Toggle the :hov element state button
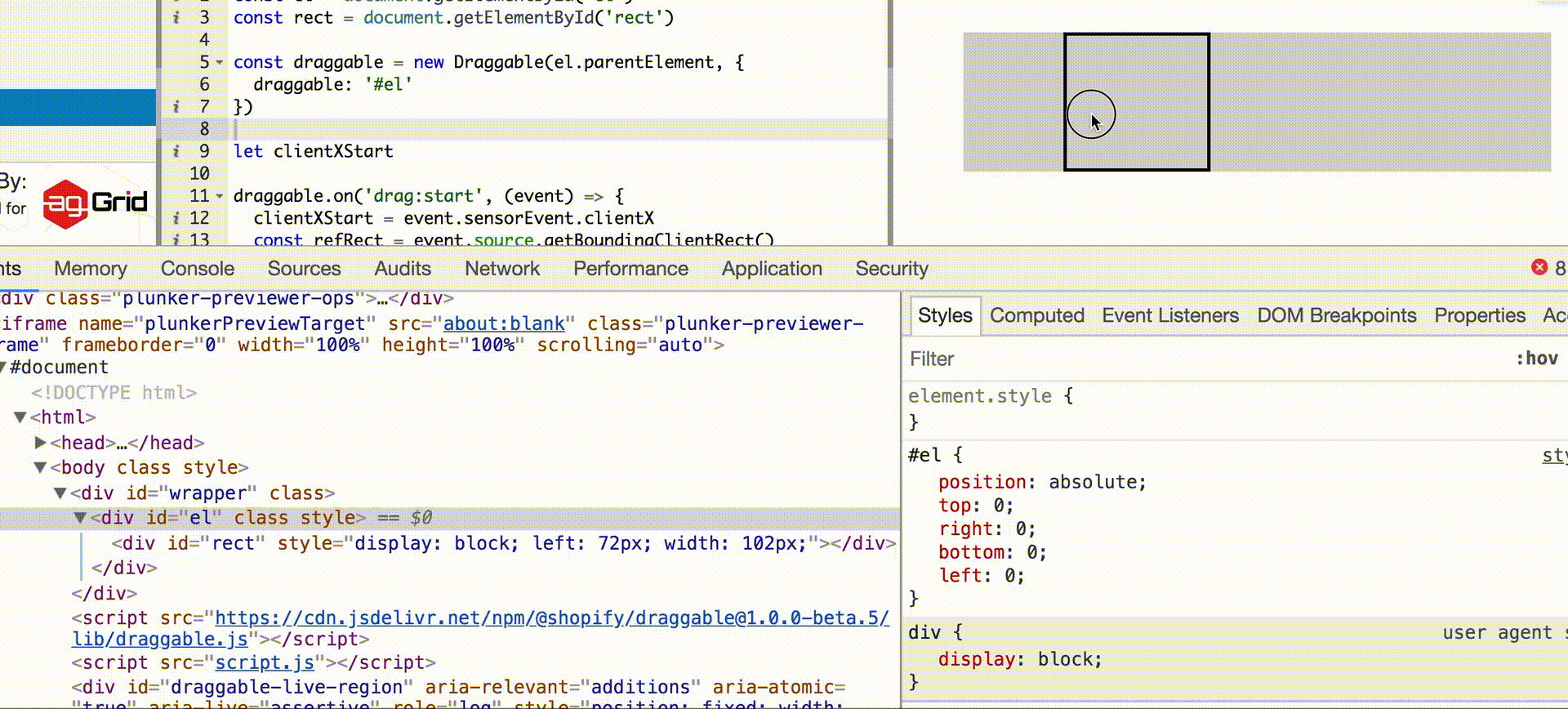Viewport: 1568px width, 709px height. point(1537,359)
